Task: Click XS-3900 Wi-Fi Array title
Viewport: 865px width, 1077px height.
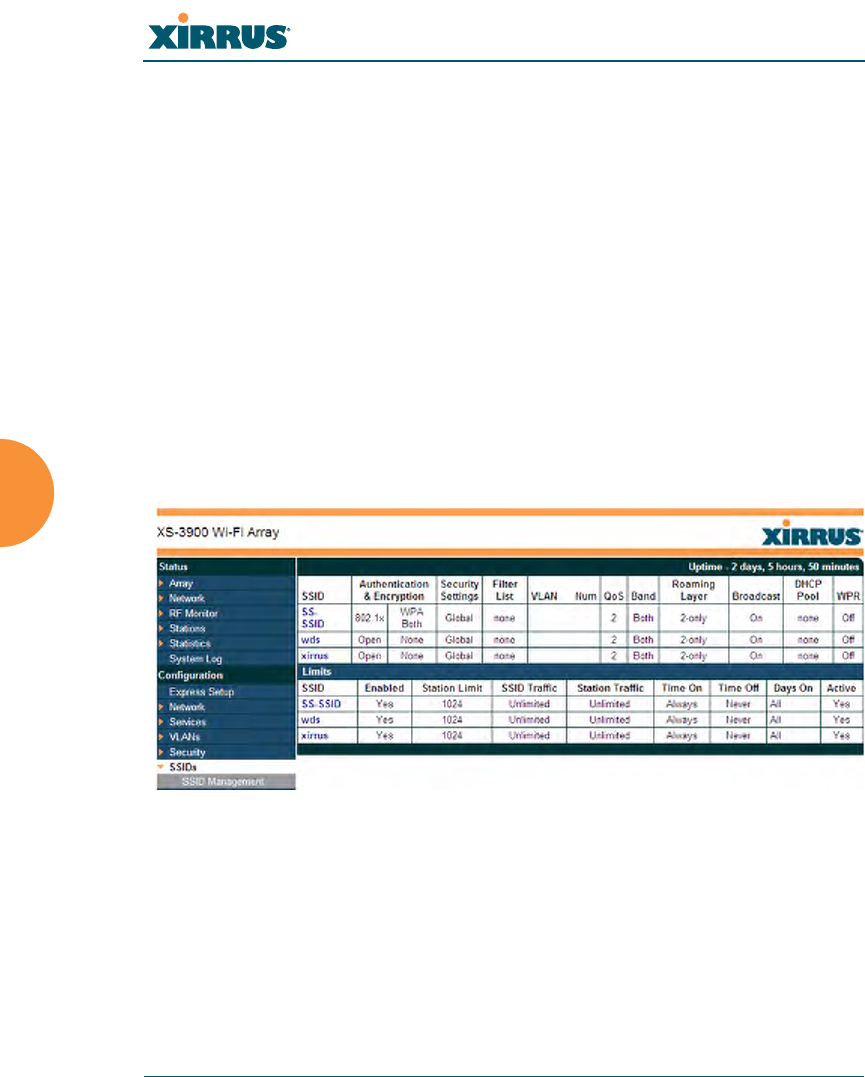Action: coord(218,532)
